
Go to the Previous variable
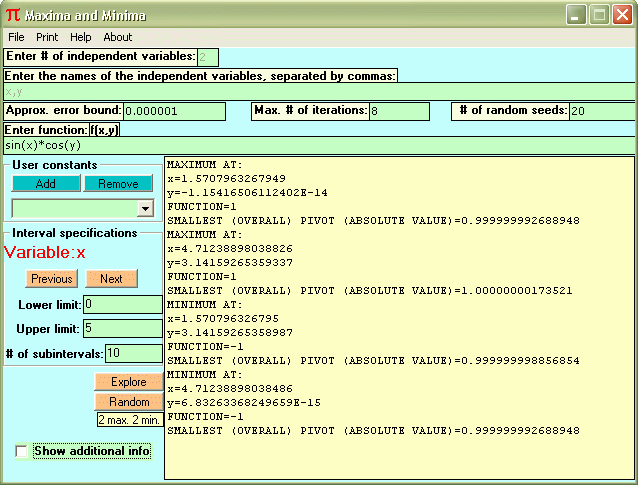51,279
